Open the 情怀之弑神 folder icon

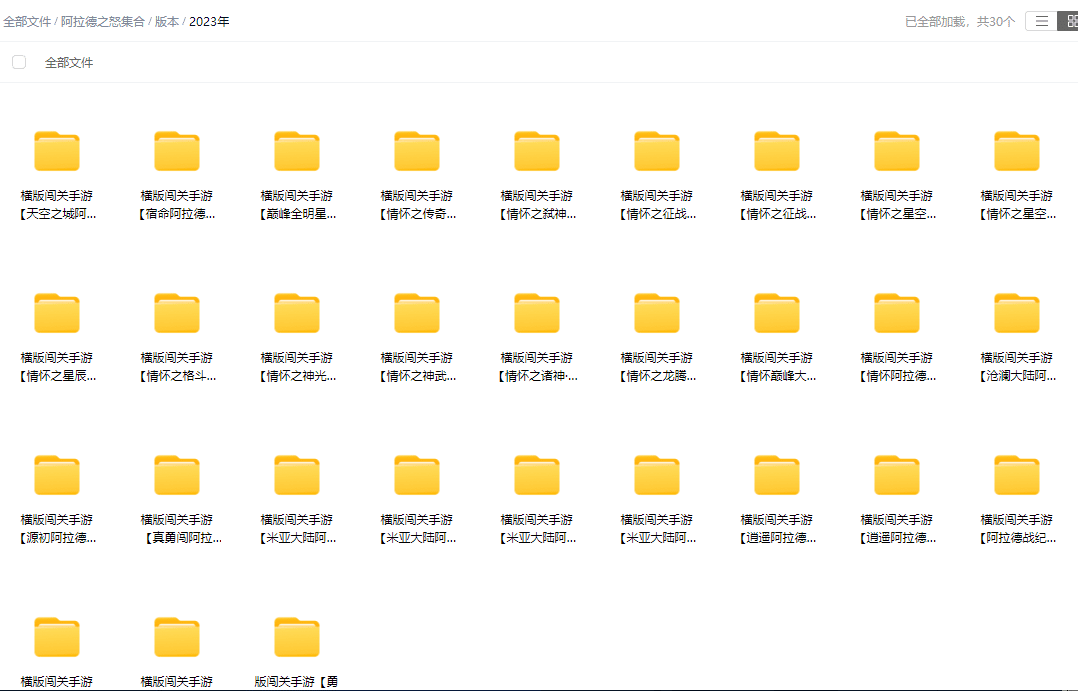point(537,152)
